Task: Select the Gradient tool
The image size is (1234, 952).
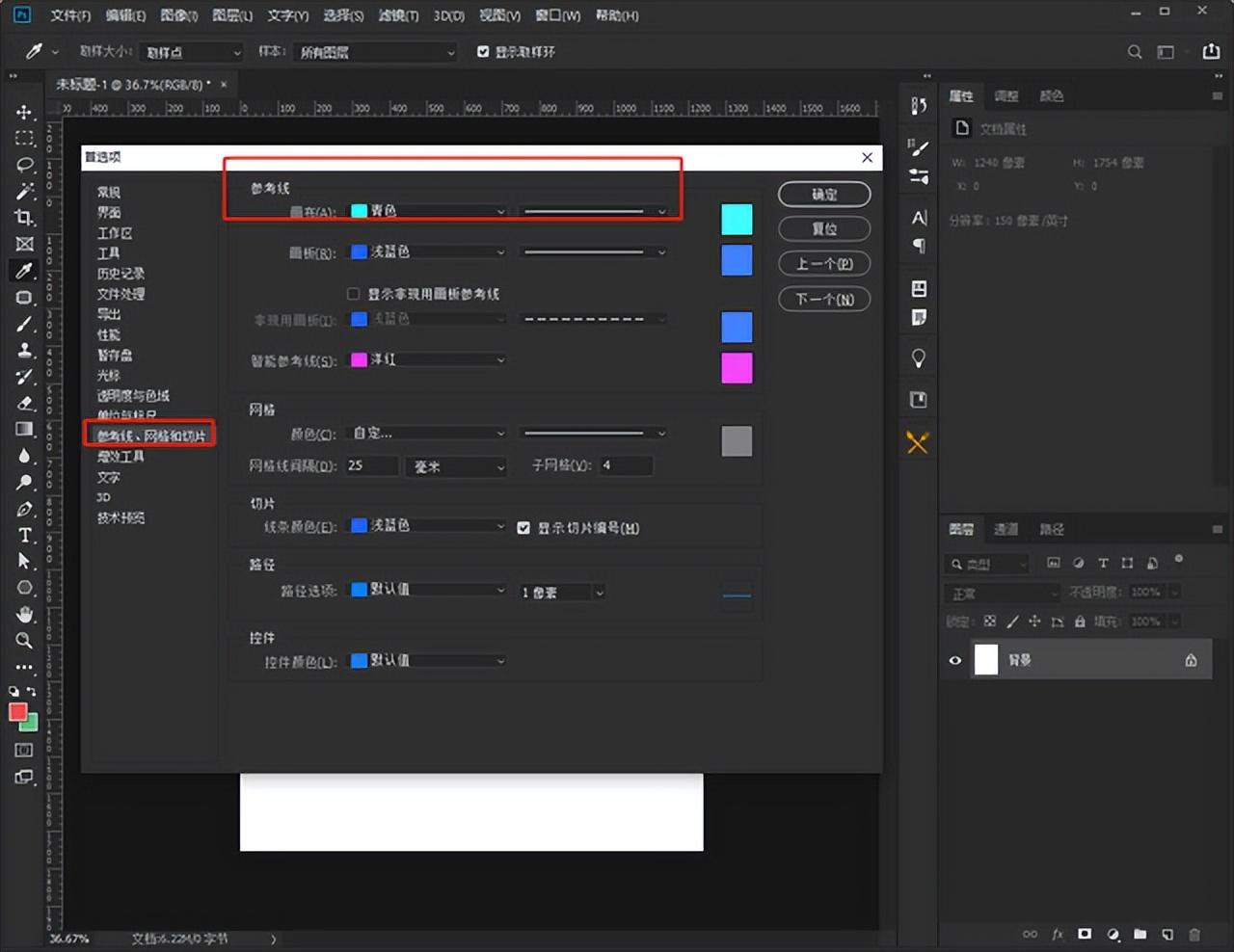Action: (x=24, y=430)
